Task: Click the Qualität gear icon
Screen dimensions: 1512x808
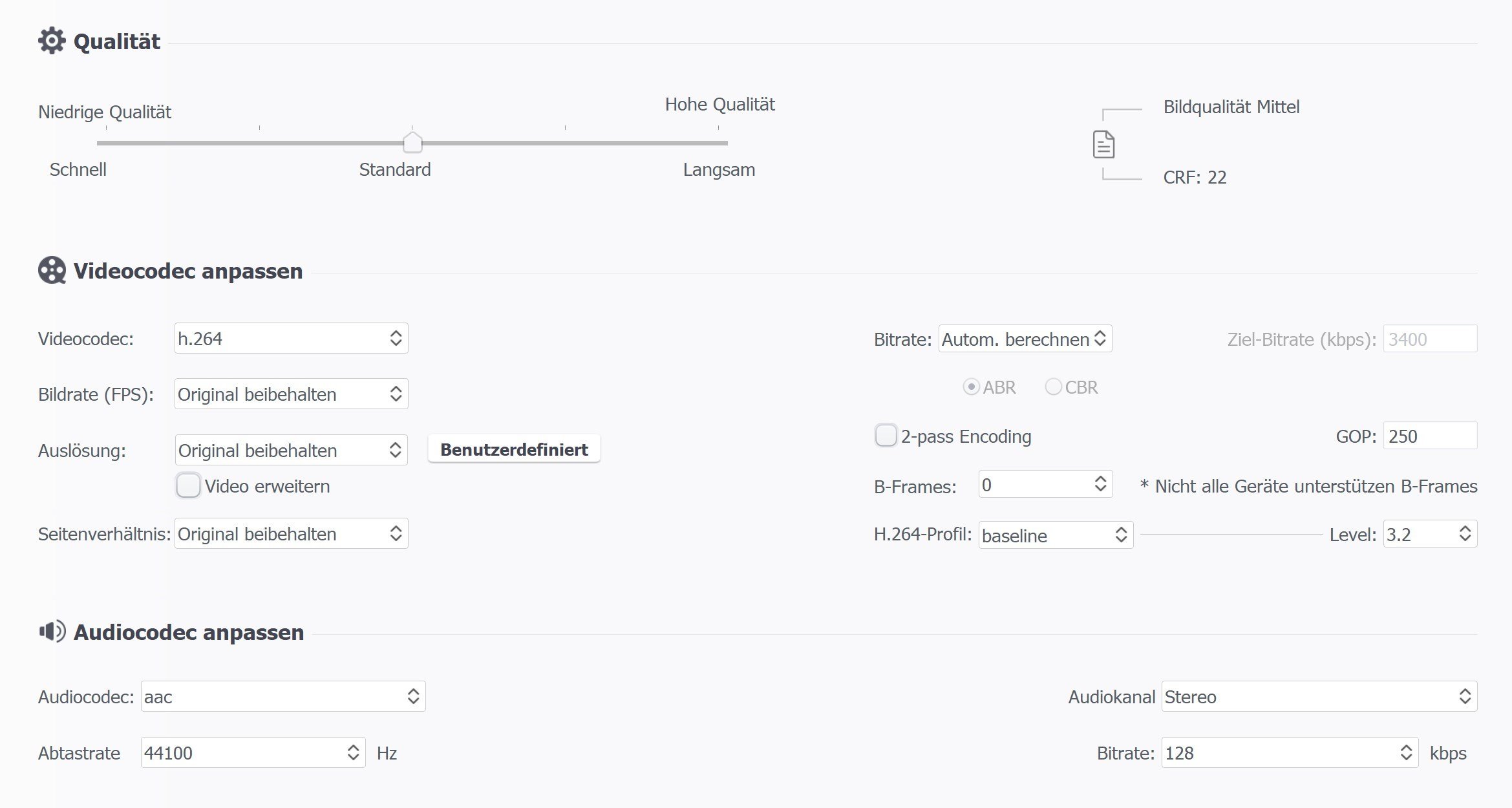Action: click(x=52, y=41)
